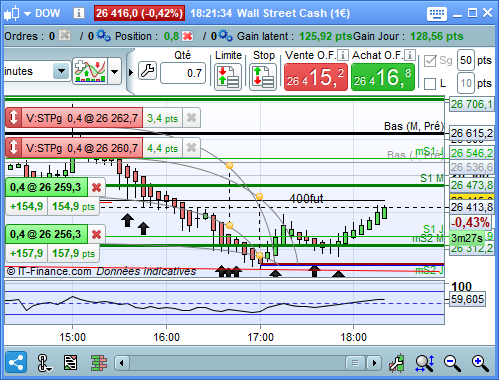This screenshot has width=499, height=380.
Task: Open the indicators chart icon
Action: pyautogui.click(x=90, y=71)
